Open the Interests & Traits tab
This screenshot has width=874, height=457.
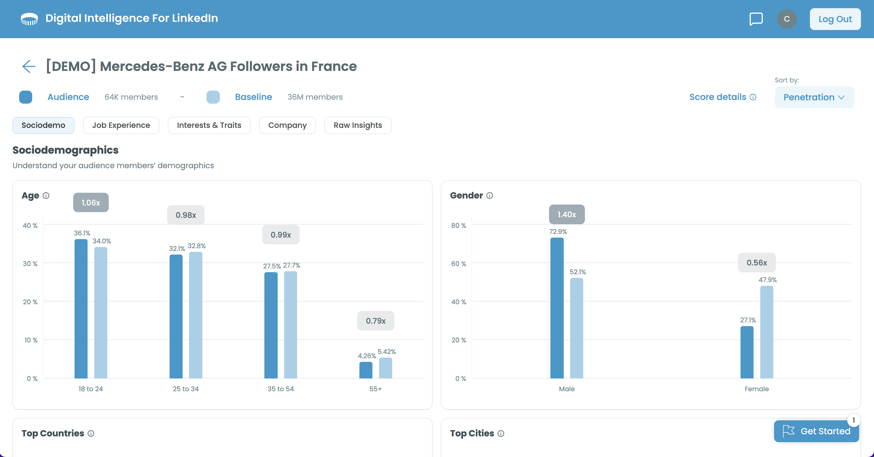coord(209,125)
